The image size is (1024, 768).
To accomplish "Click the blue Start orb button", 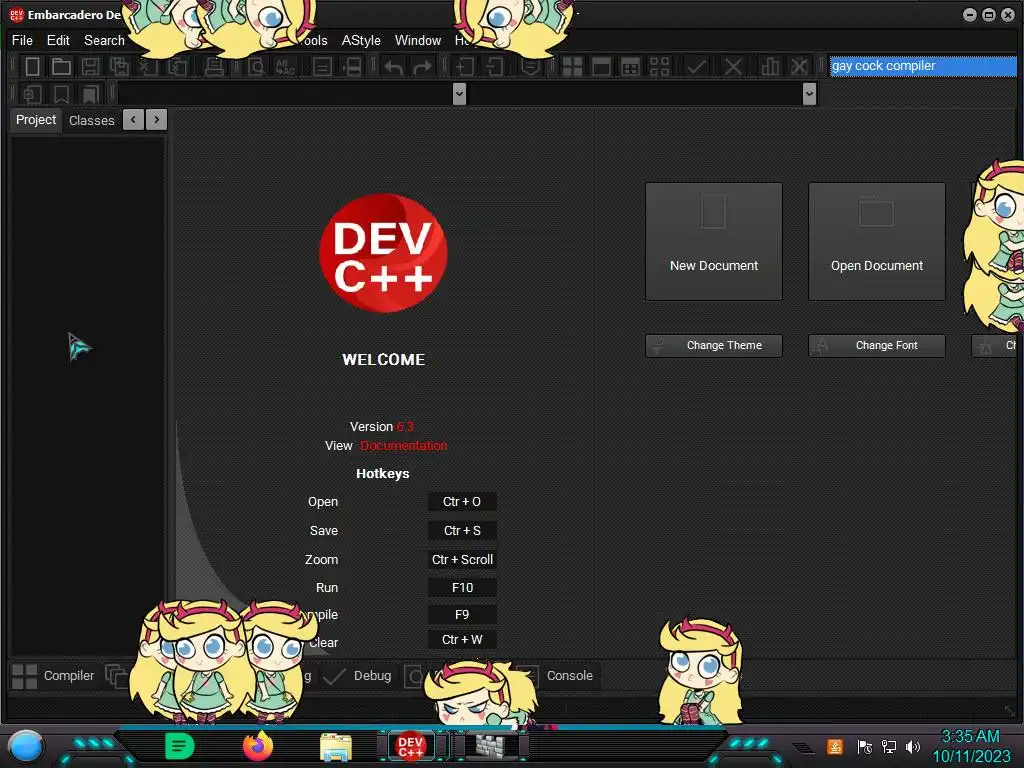I will [x=26, y=746].
